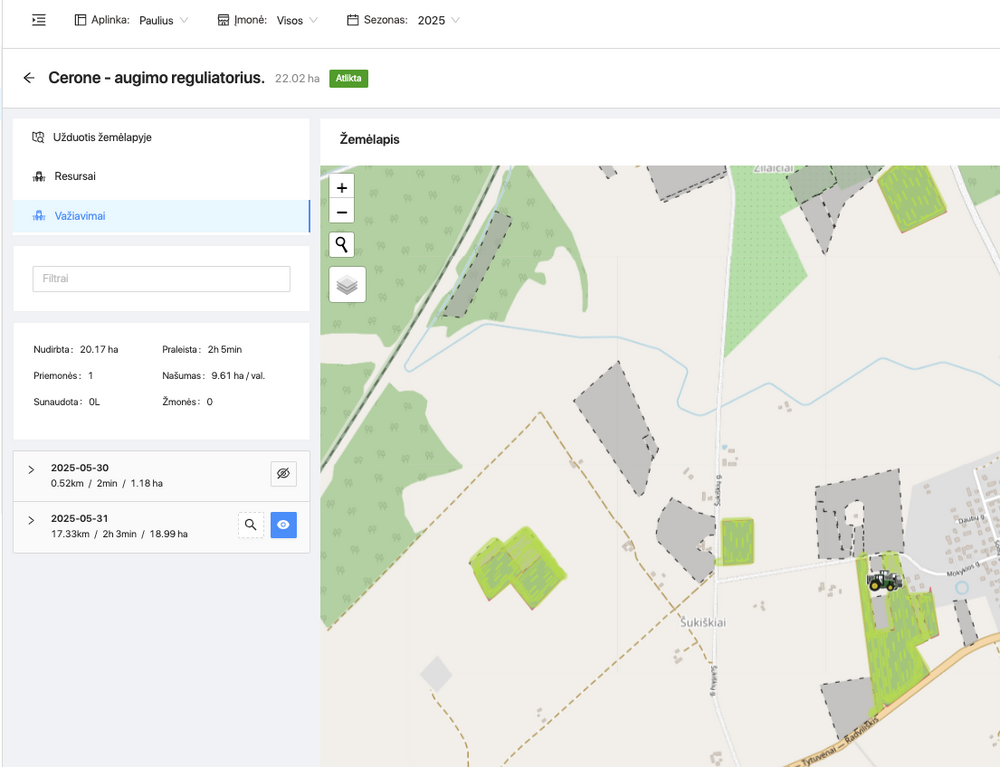Expand the 2025-05-31 trip row
Image resolution: width=1000 pixels, height=767 pixels.
click(x=31, y=520)
